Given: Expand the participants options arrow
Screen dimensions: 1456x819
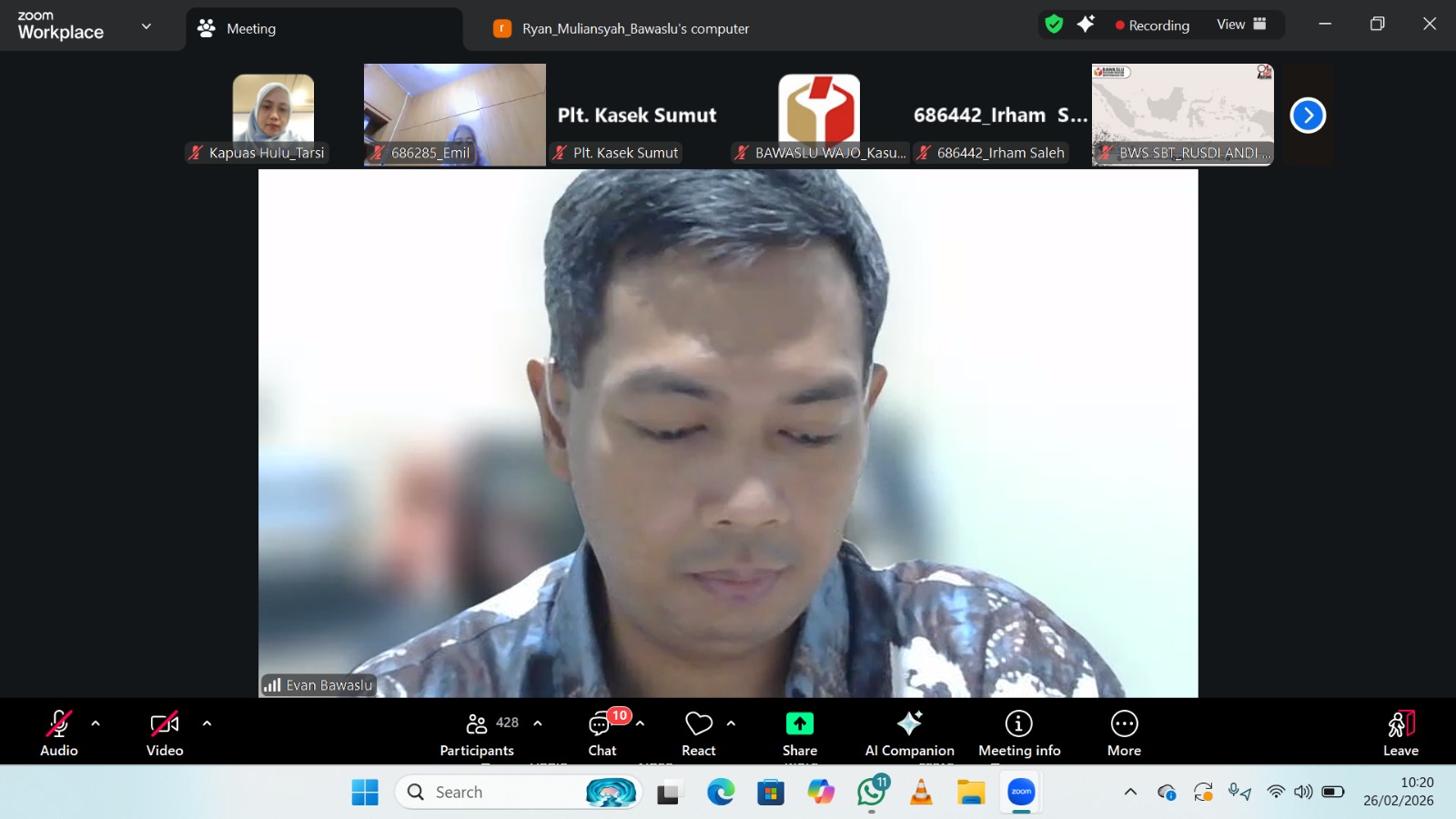Looking at the screenshot, I should (538, 723).
